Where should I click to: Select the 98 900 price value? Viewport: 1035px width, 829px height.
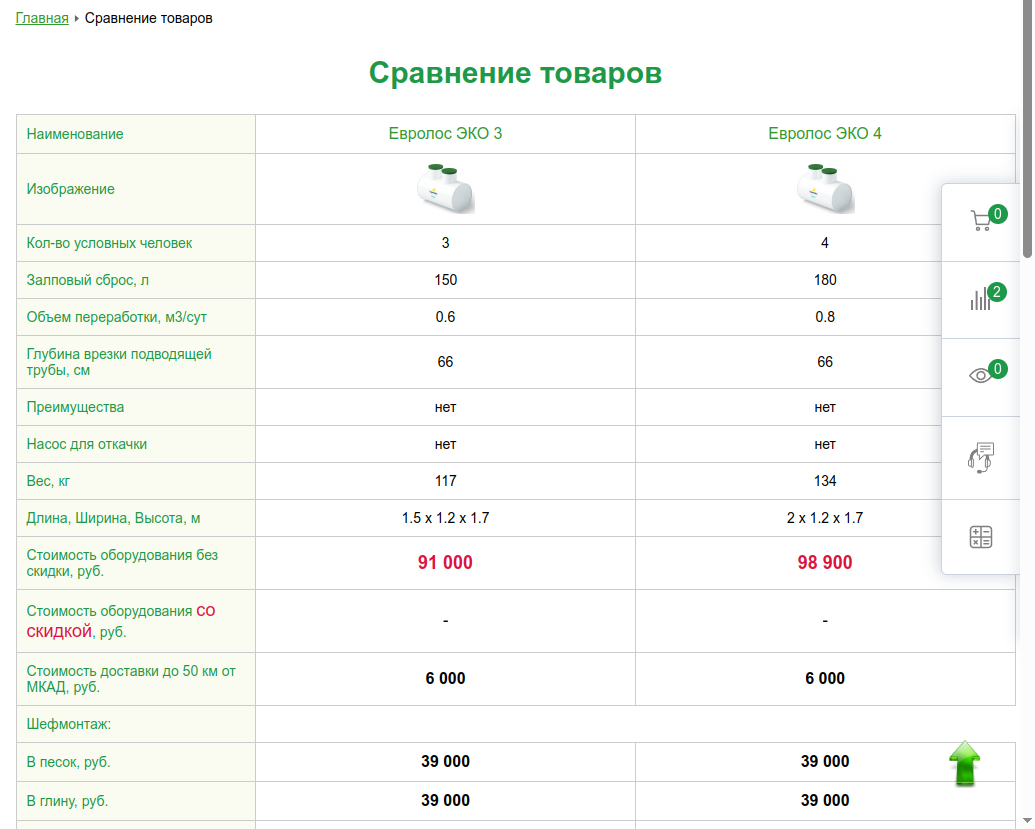point(824,562)
